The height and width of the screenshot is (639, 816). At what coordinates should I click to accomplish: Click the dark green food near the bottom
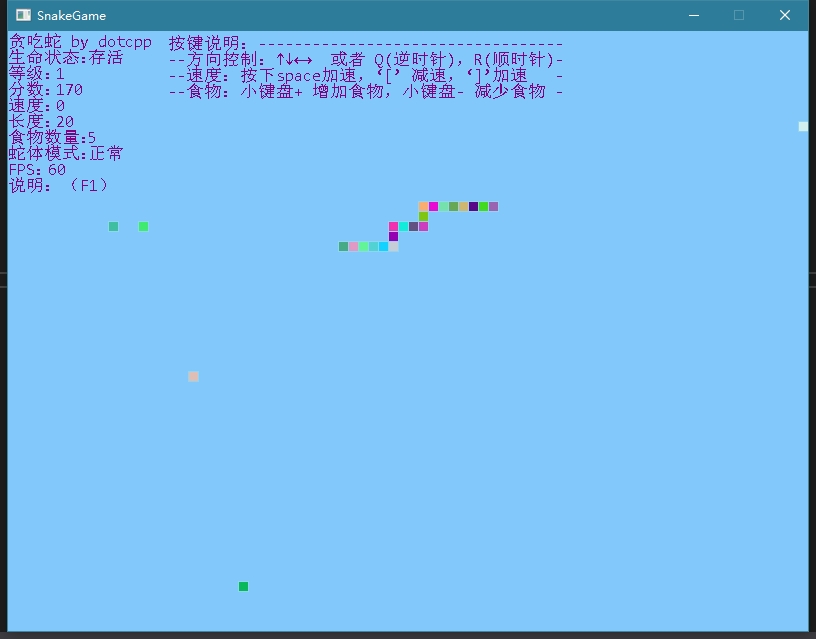coord(243,587)
